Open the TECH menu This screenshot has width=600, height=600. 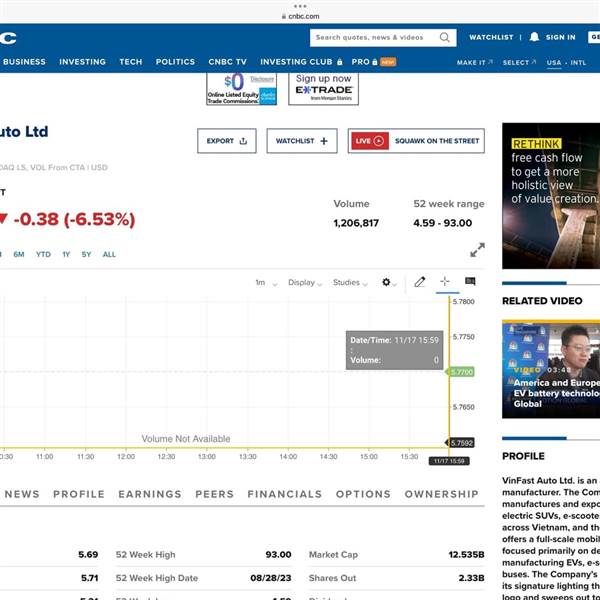click(130, 62)
